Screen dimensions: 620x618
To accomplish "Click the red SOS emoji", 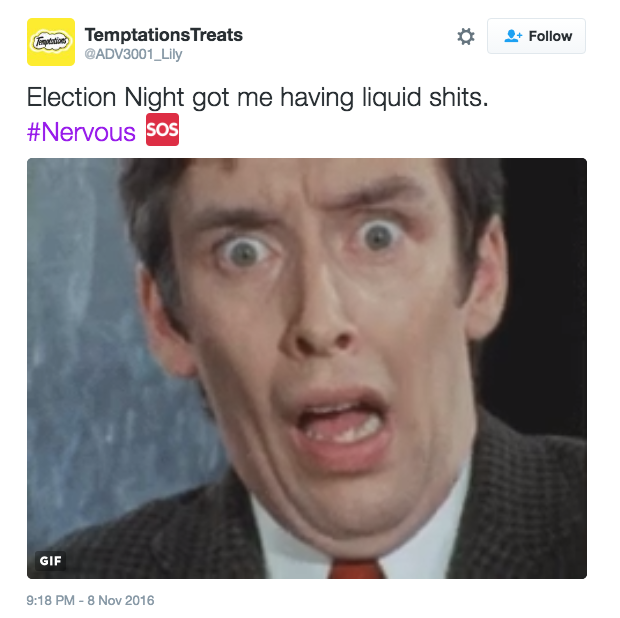I will point(163,130).
